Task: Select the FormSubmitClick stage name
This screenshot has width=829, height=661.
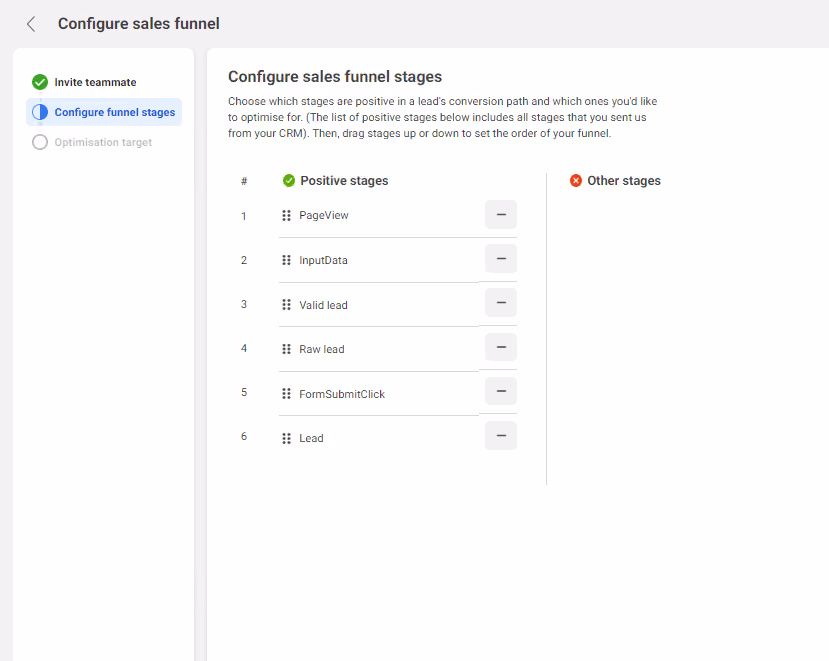Action: pos(342,394)
